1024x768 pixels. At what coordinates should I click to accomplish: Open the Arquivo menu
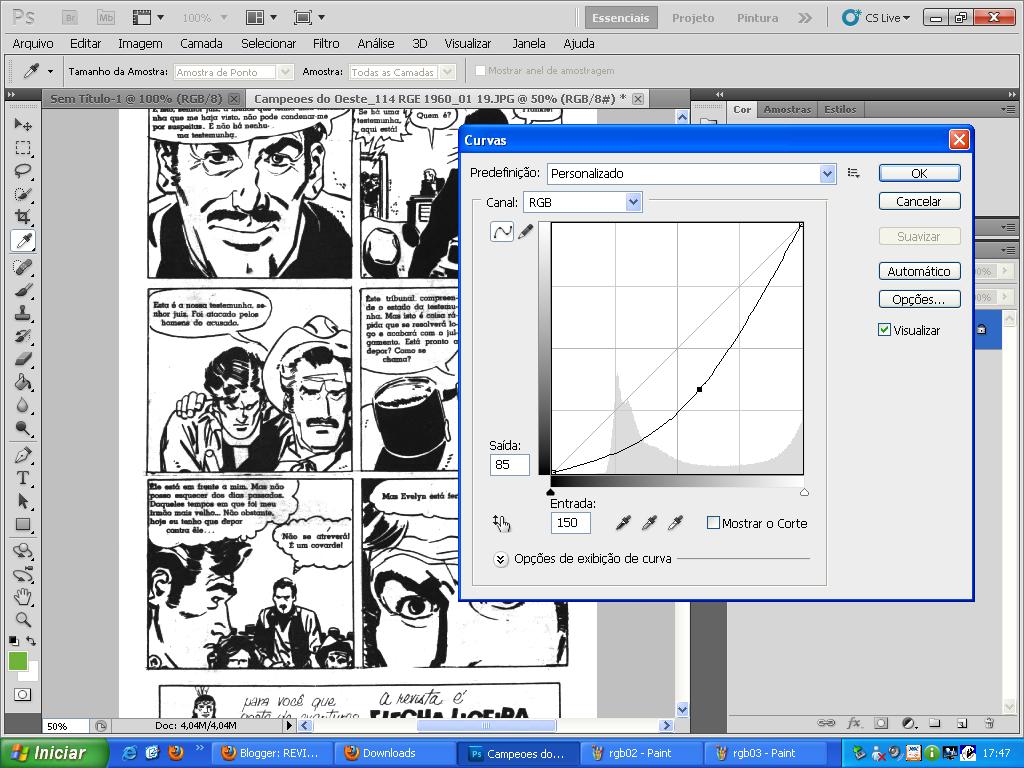pyautogui.click(x=33, y=44)
